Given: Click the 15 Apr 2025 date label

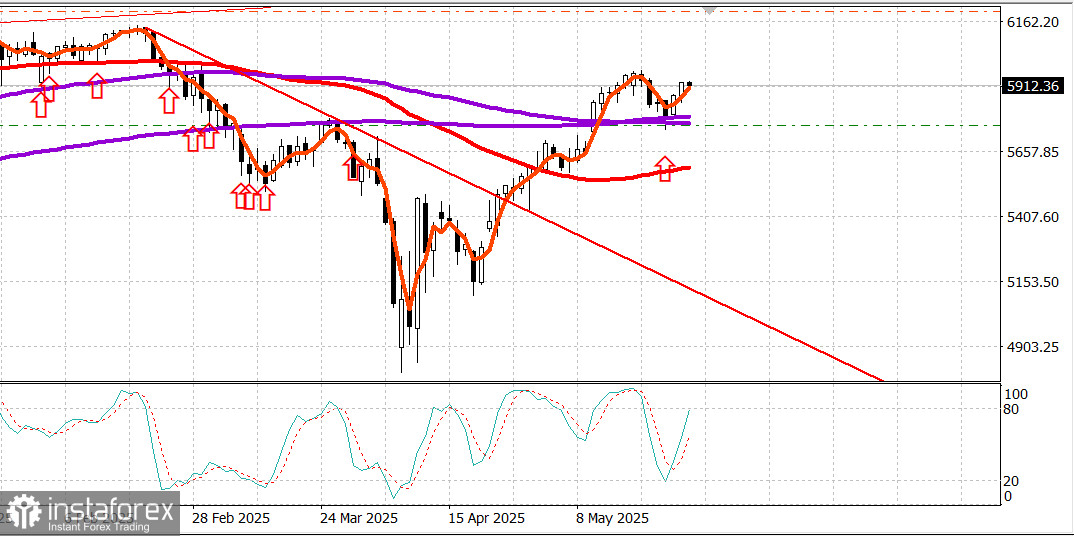Looking at the screenshot, I should (x=488, y=518).
